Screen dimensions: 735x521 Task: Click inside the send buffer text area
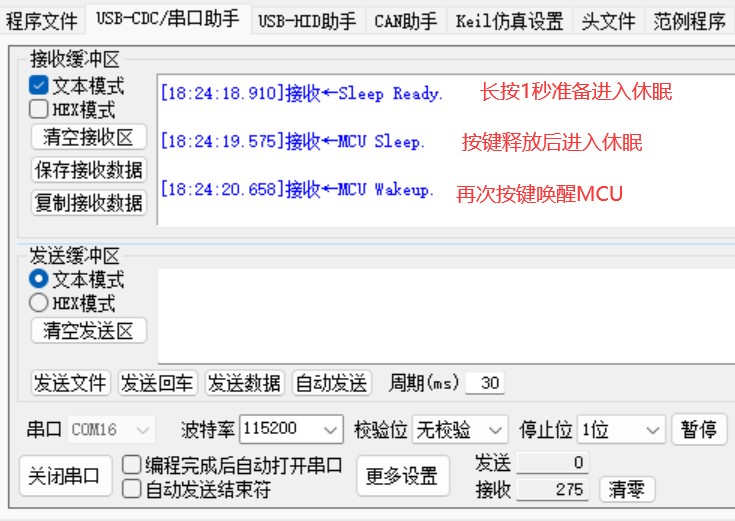coord(446,316)
